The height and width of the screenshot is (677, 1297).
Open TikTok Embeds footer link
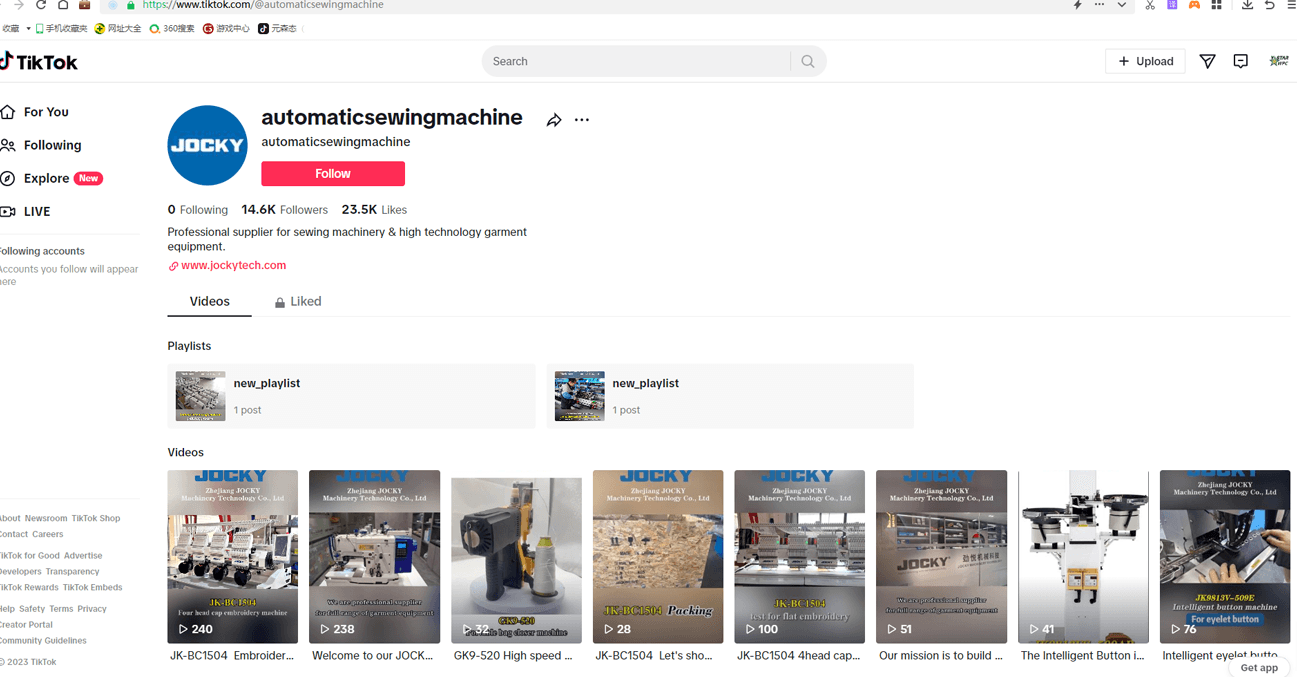(x=92, y=587)
